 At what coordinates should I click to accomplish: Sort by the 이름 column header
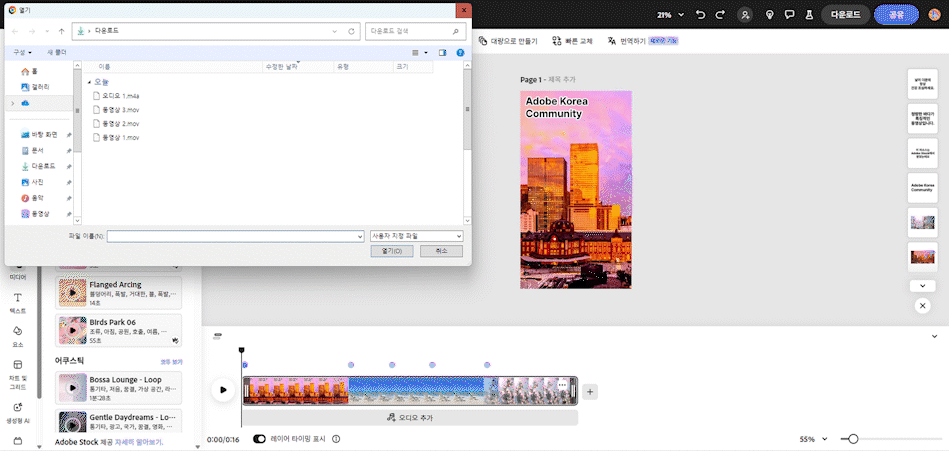(x=173, y=67)
